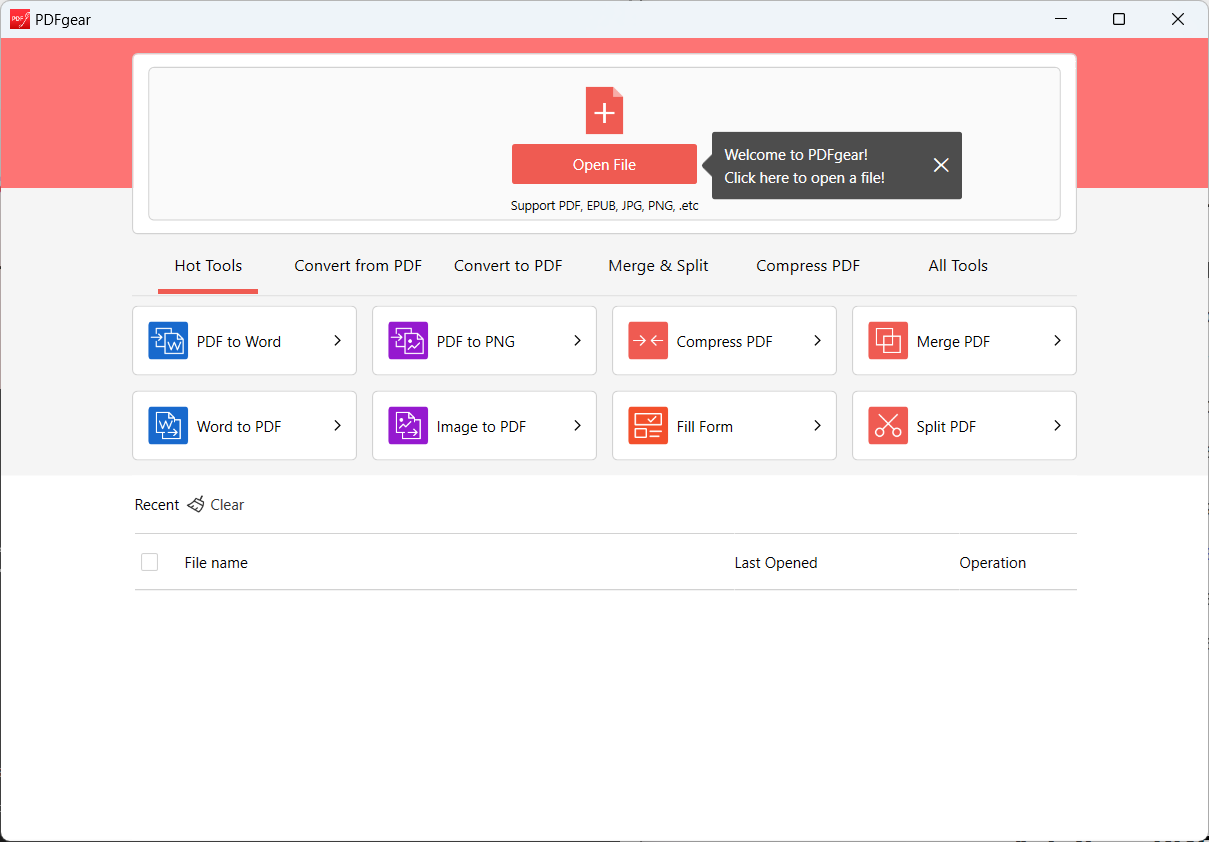Click the Recent label
The image size is (1209, 842).
coord(157,505)
